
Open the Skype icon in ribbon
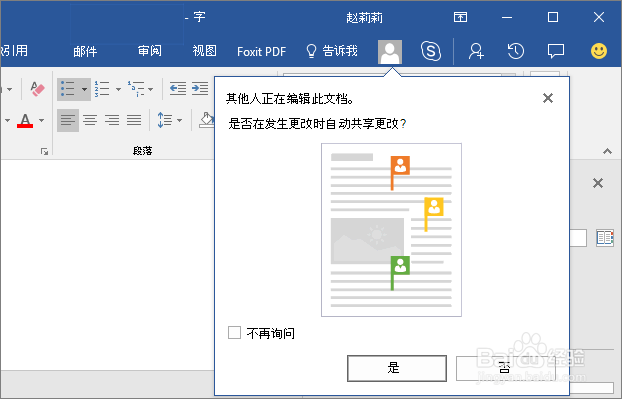[431, 51]
